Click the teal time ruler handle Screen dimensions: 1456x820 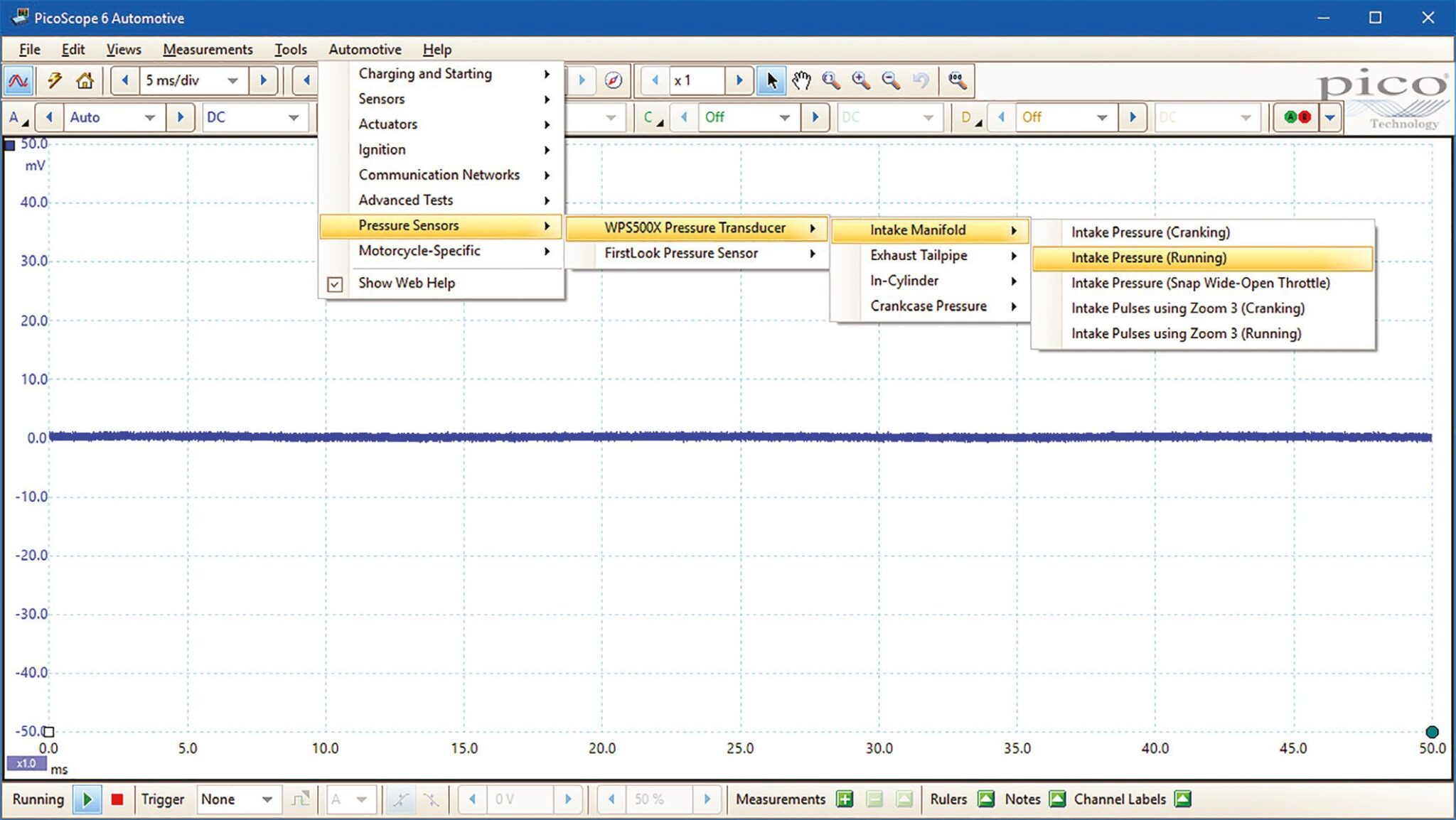point(1432,732)
